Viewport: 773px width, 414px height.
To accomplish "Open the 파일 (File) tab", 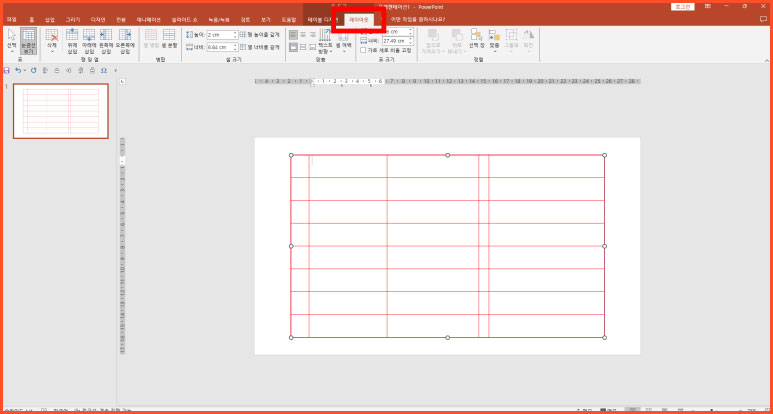I will click(11, 20).
